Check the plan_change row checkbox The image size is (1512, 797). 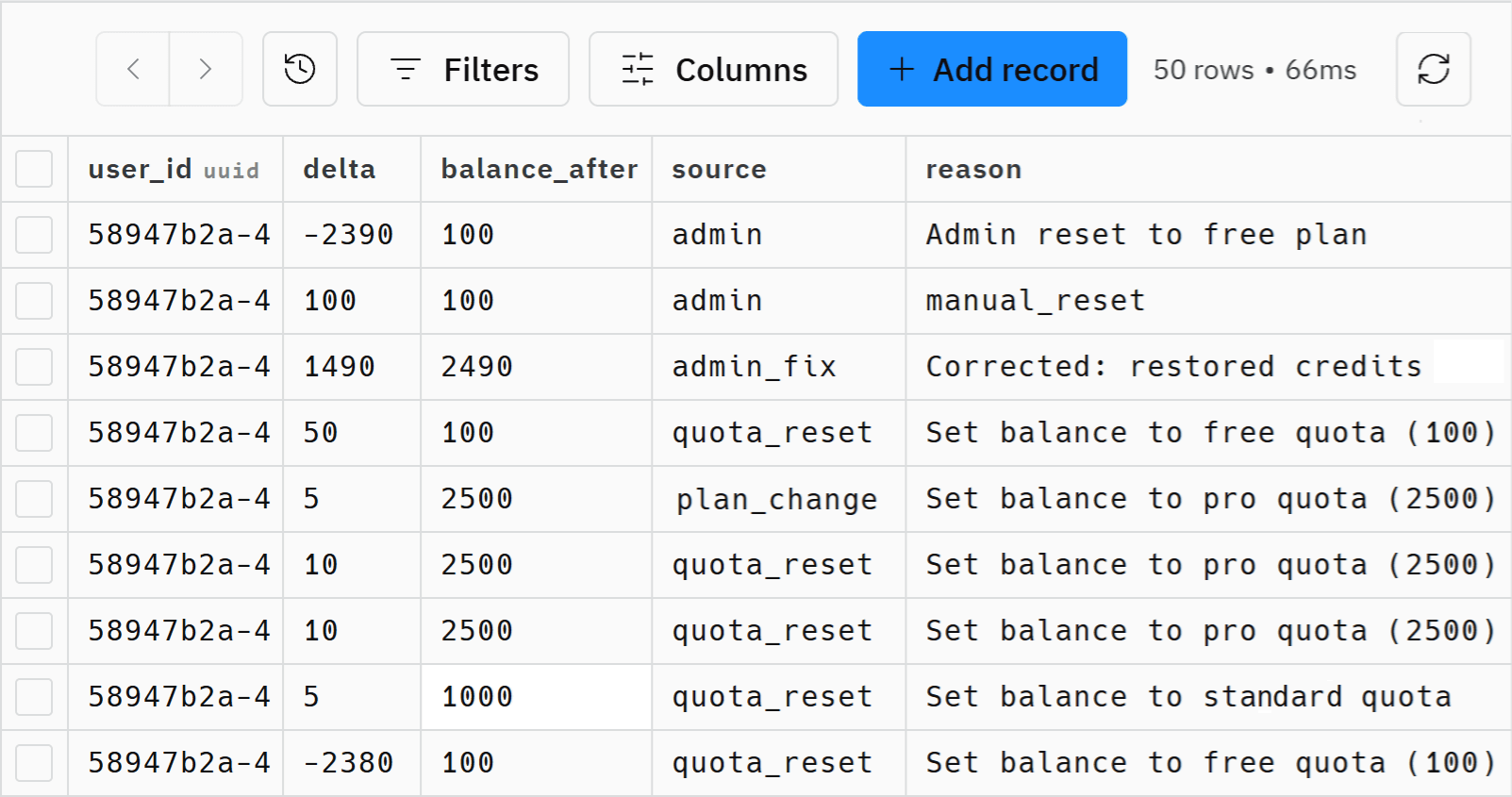click(x=34, y=499)
